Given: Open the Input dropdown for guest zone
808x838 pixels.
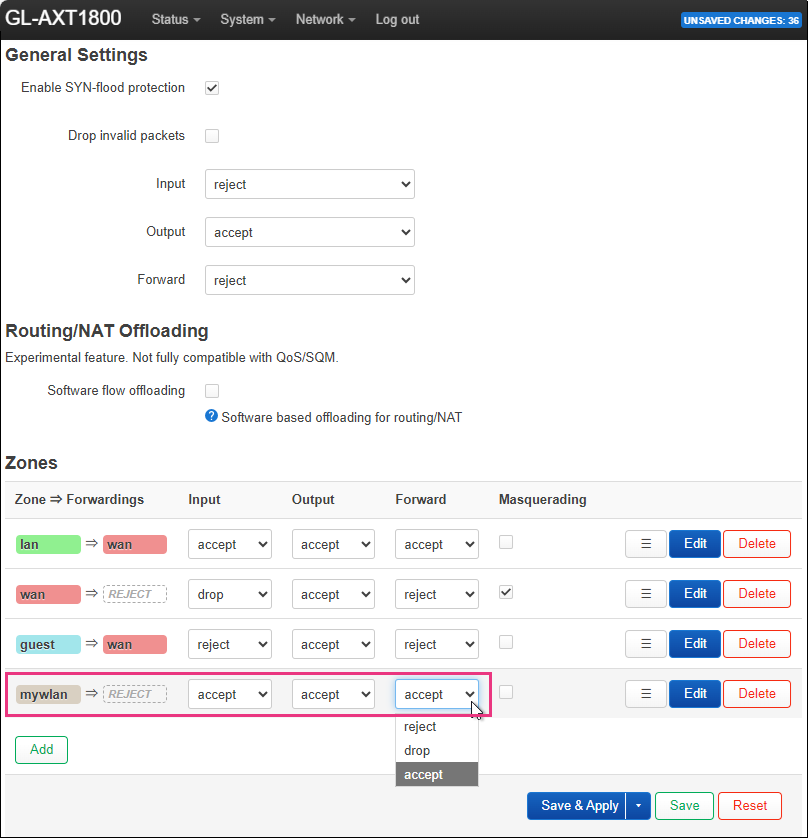Looking at the screenshot, I should (230, 644).
